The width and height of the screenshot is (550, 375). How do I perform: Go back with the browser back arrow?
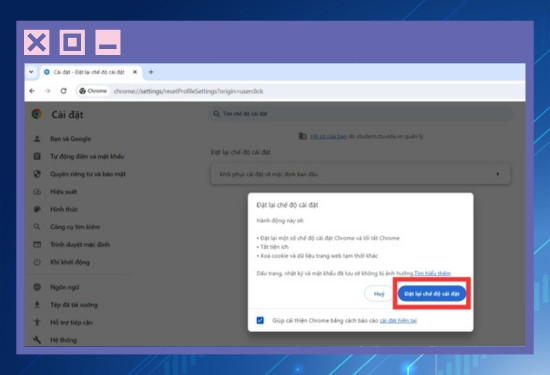32,91
